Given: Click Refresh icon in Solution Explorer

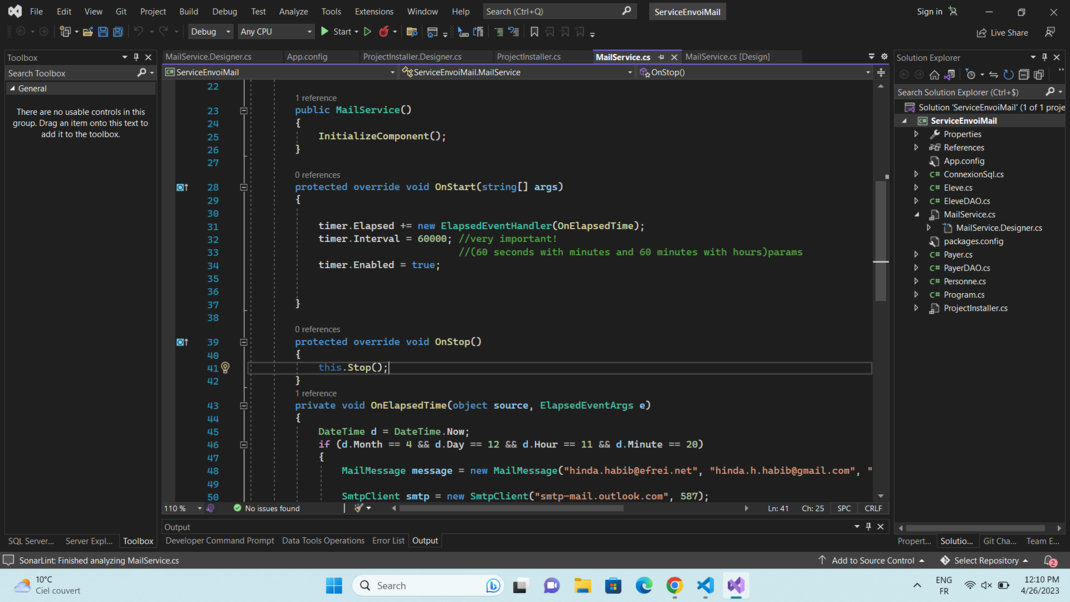Looking at the screenshot, I should [x=1009, y=75].
